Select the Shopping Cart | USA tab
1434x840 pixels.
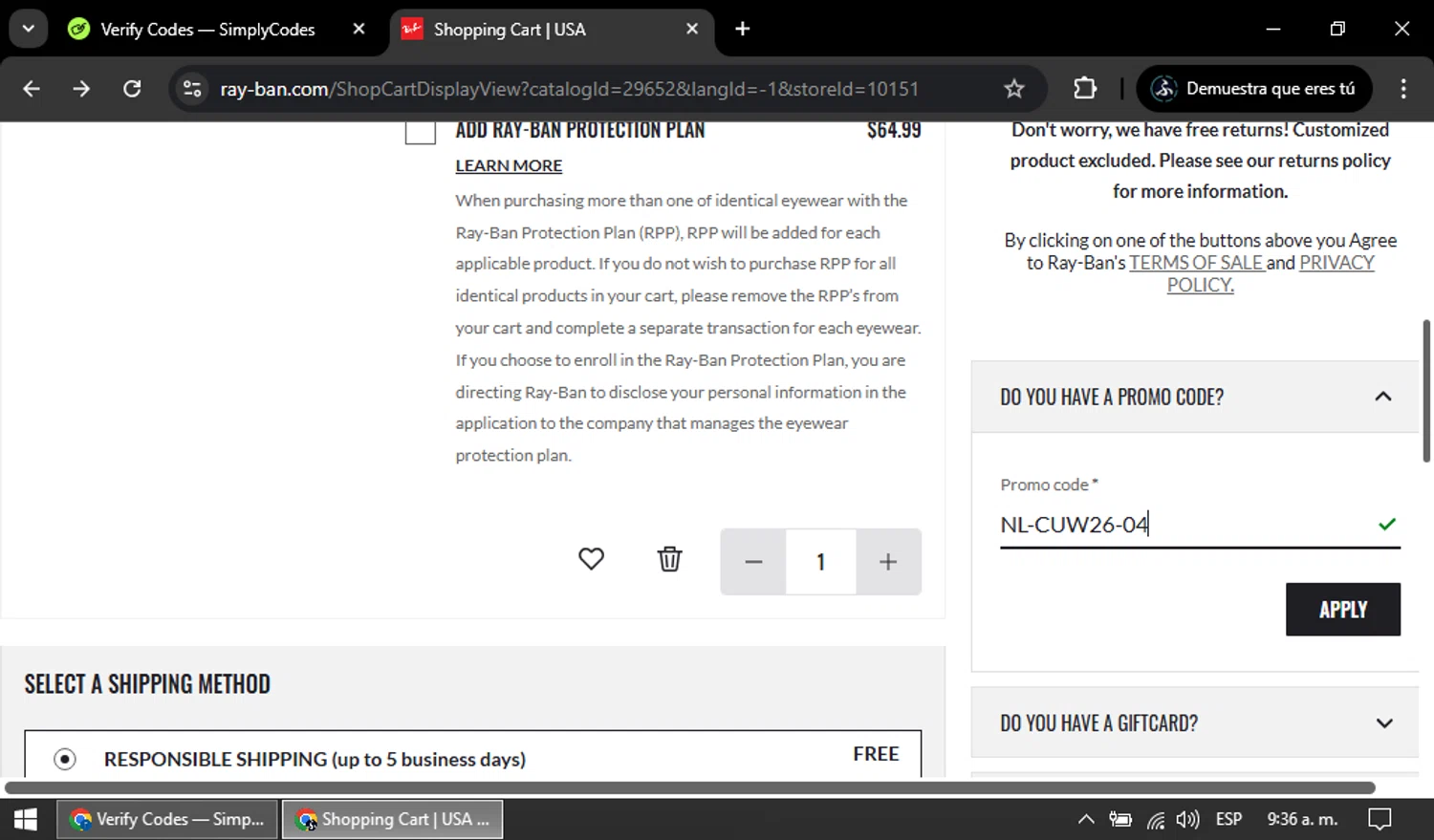click(550, 30)
